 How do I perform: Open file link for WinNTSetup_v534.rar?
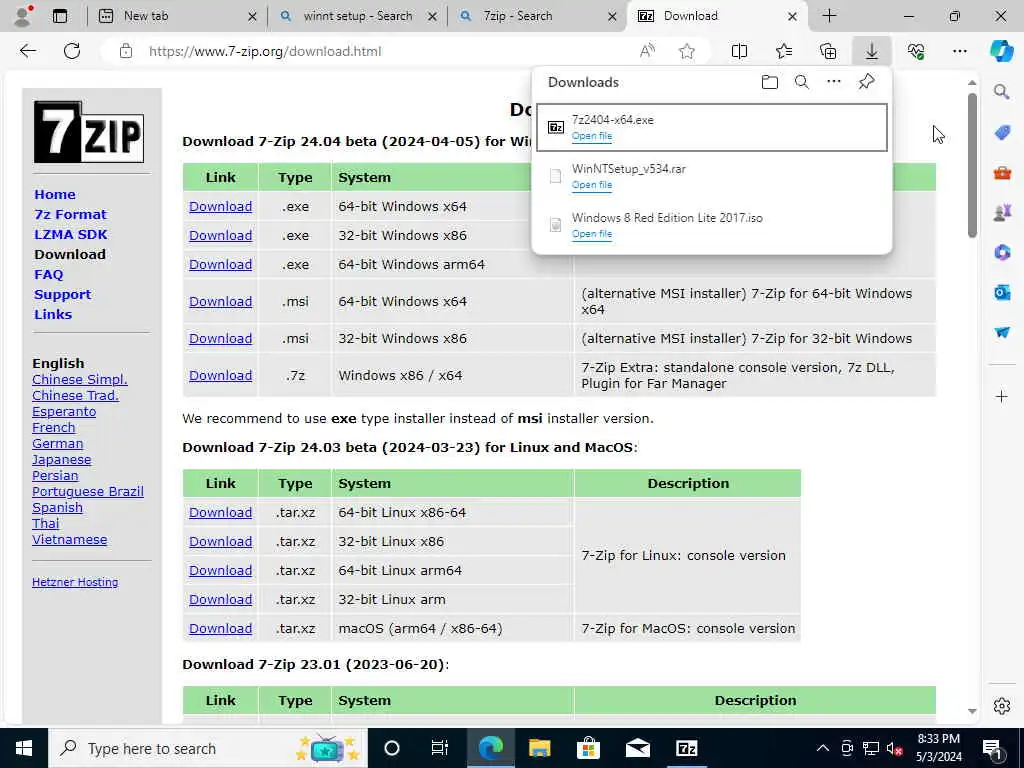(592, 185)
